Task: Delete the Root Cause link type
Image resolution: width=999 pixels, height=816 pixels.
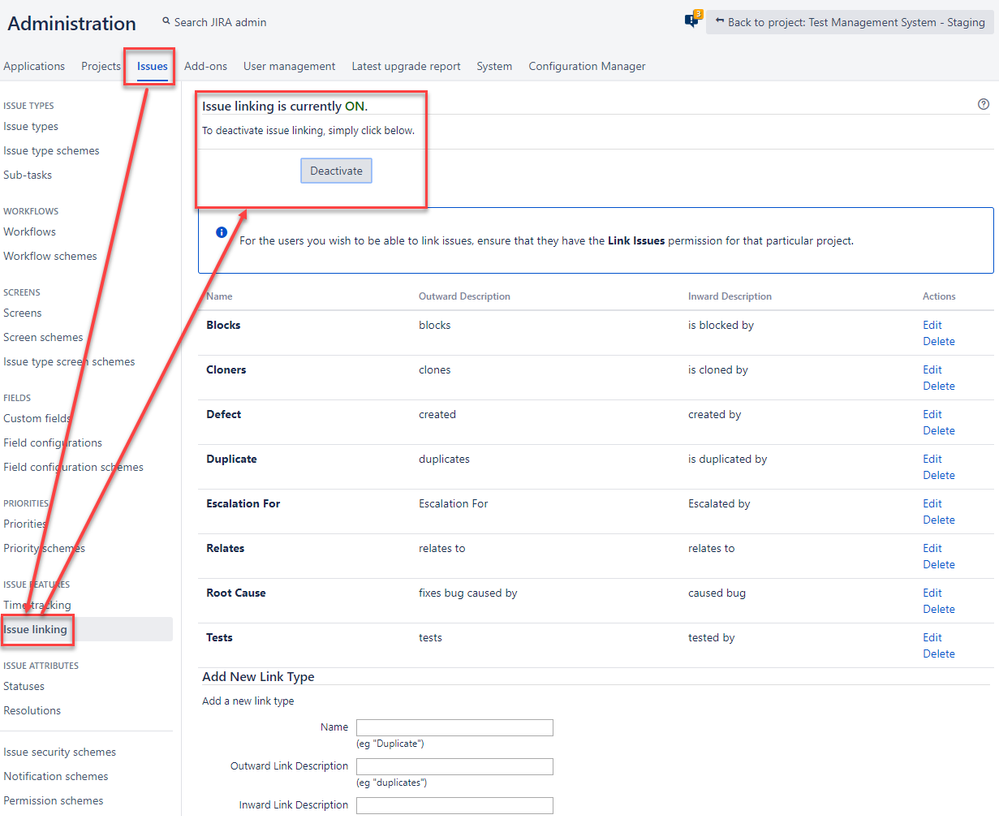Action: 938,609
